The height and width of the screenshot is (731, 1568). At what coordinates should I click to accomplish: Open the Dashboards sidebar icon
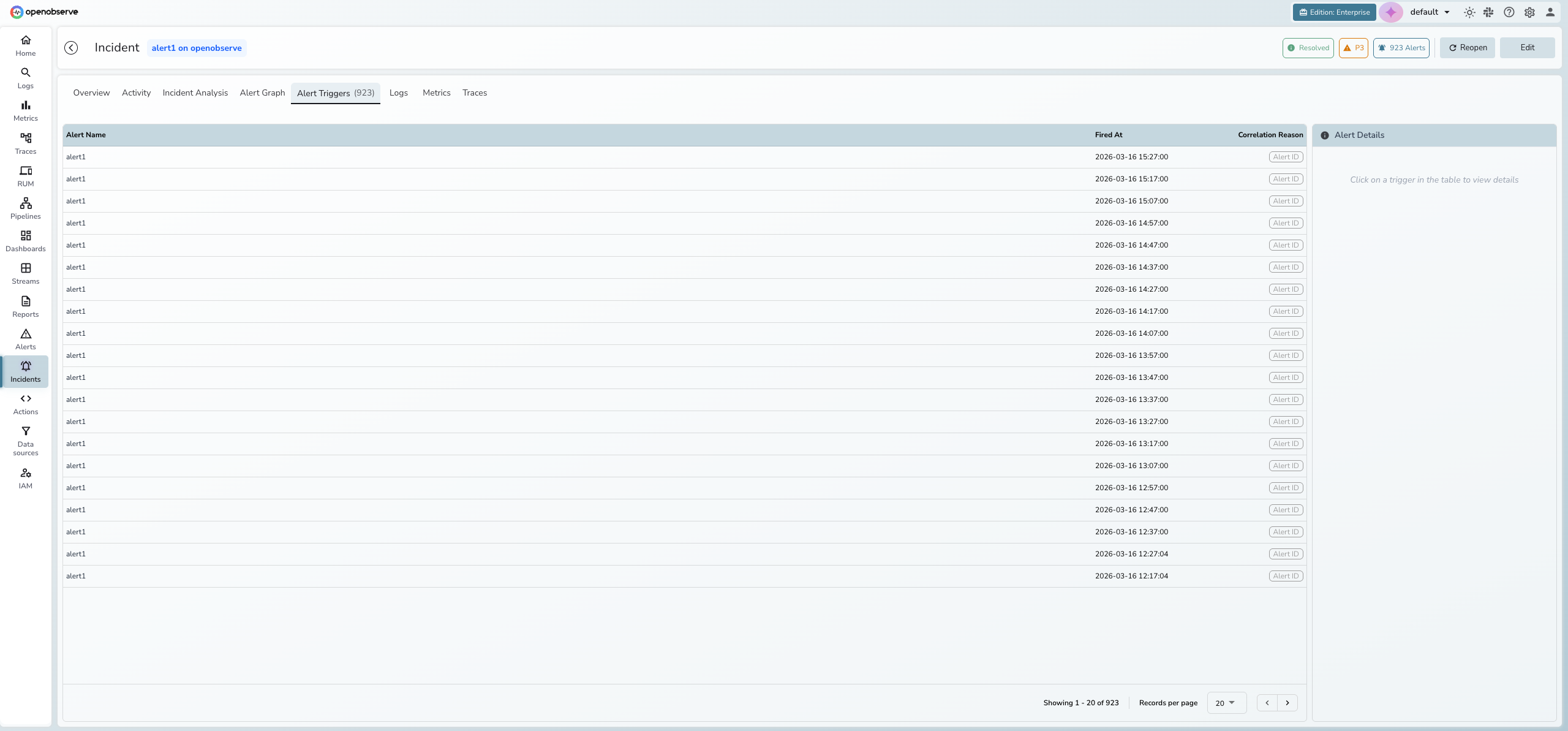[26, 241]
